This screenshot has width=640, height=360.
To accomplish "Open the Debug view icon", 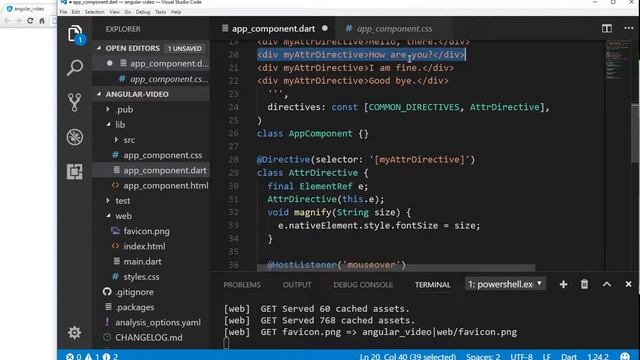I will pos(75,137).
